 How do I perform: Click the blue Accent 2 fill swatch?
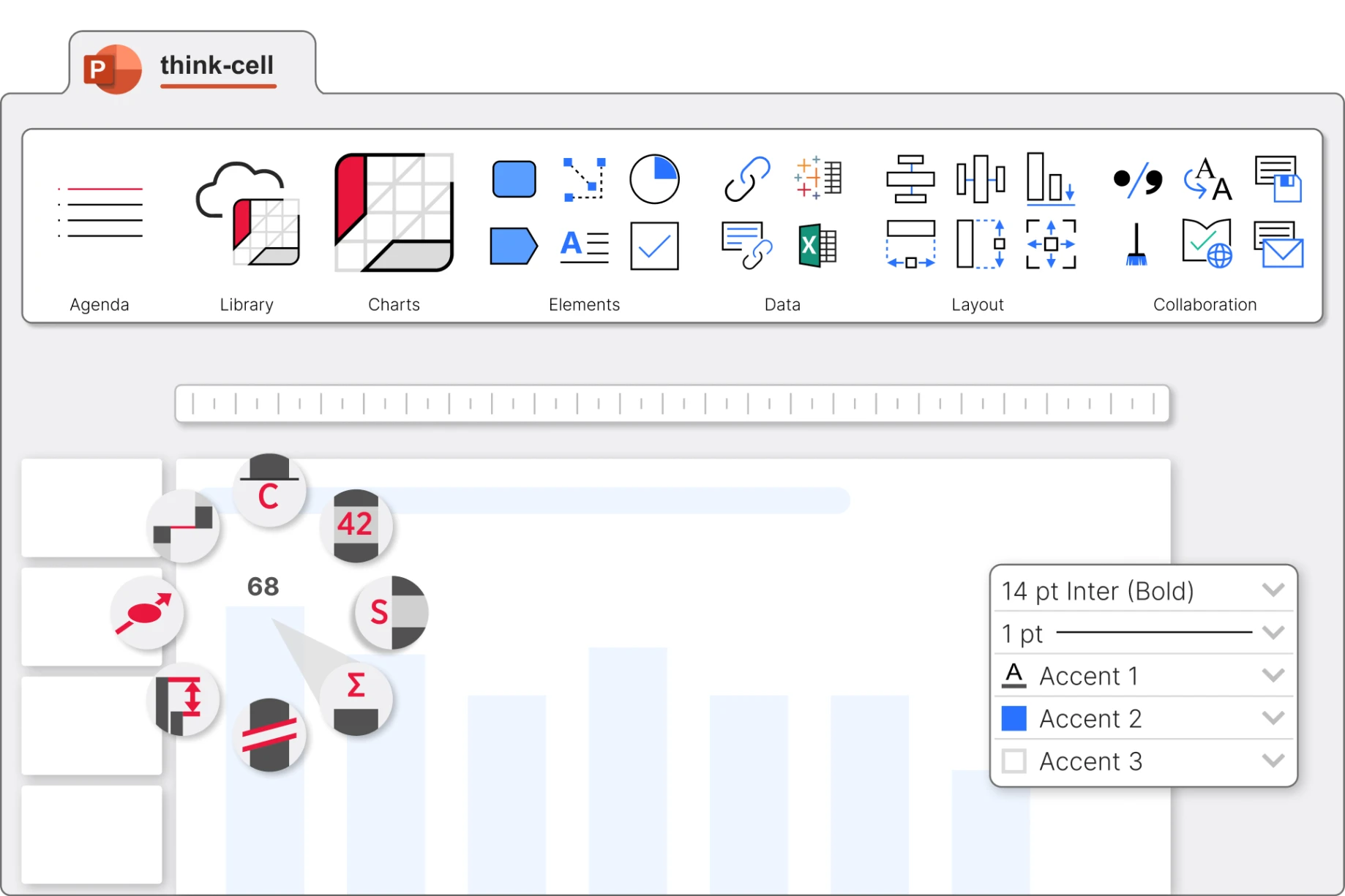1014,718
